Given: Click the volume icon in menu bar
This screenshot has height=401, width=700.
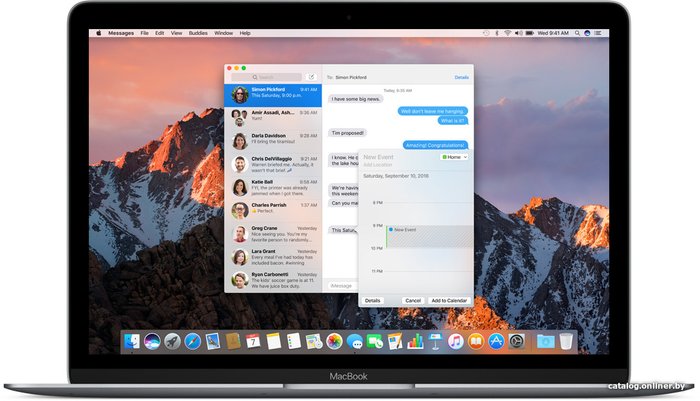Looking at the screenshot, I should (518, 33).
